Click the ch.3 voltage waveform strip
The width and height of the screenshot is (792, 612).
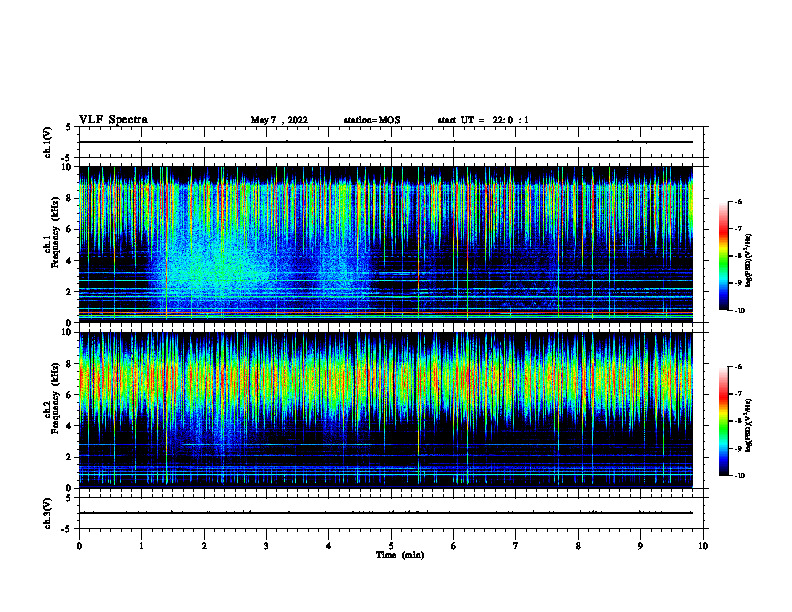click(x=391, y=513)
